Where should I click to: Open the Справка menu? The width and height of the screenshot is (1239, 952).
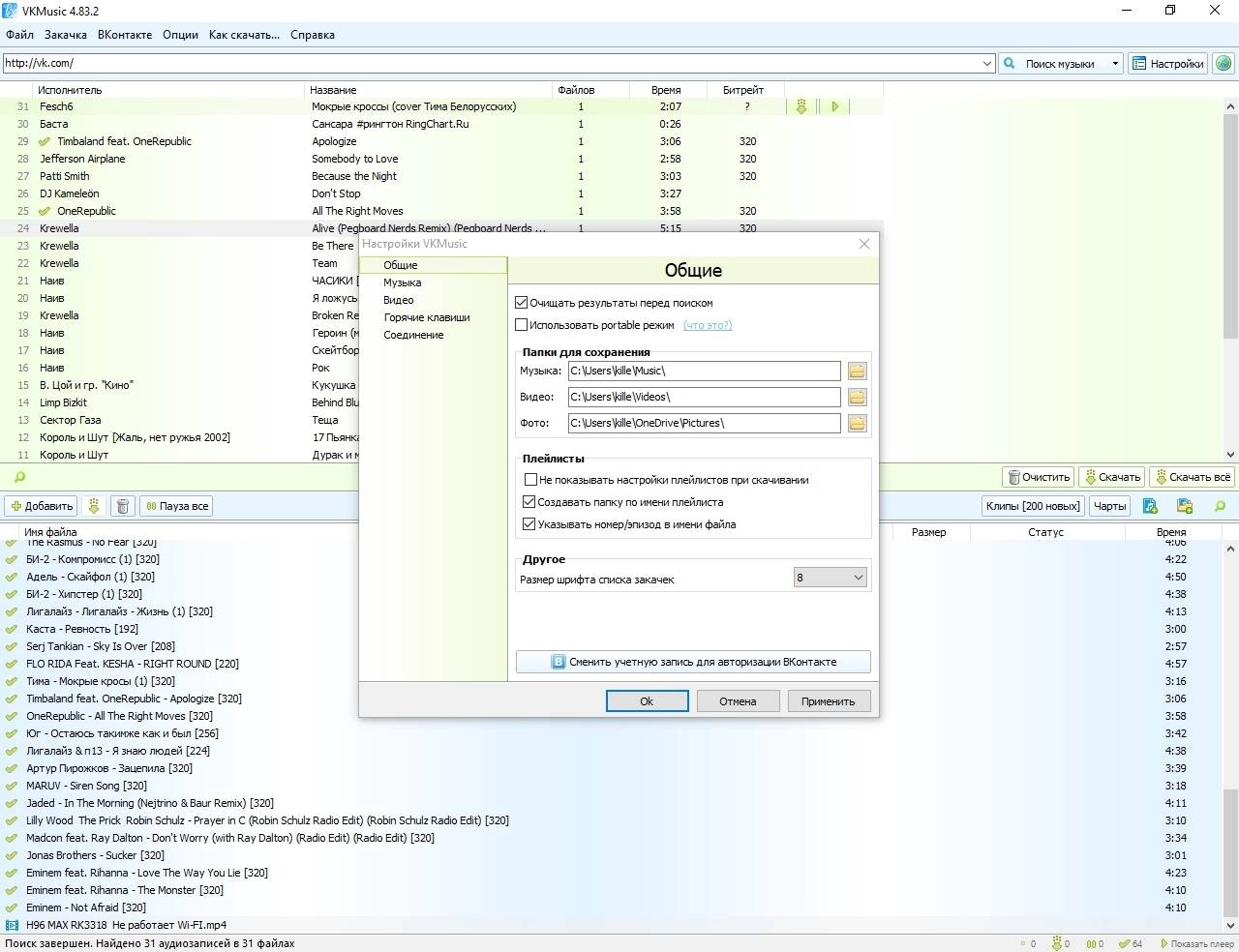click(x=313, y=35)
